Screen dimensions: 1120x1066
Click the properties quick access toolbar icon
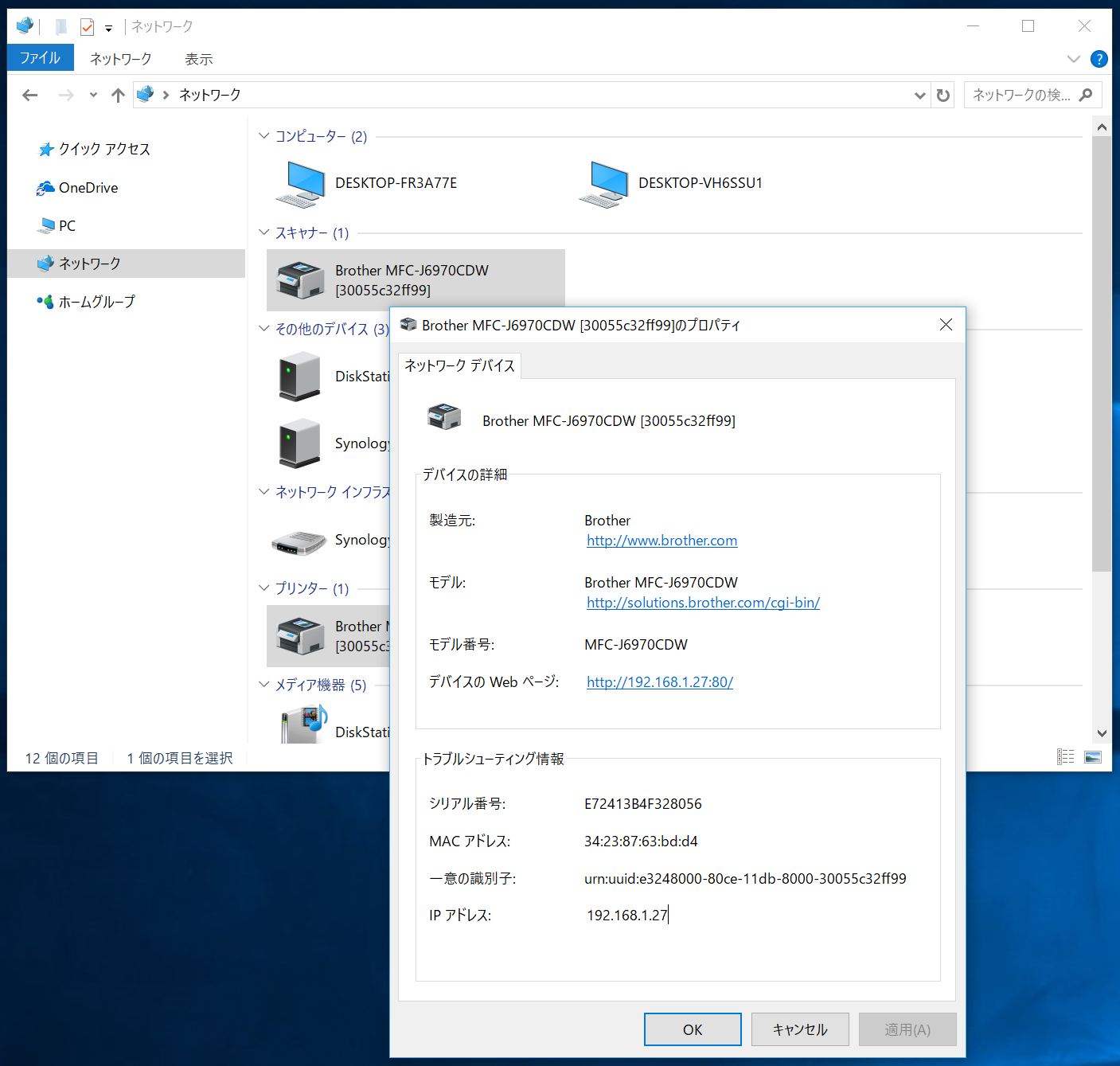88,27
